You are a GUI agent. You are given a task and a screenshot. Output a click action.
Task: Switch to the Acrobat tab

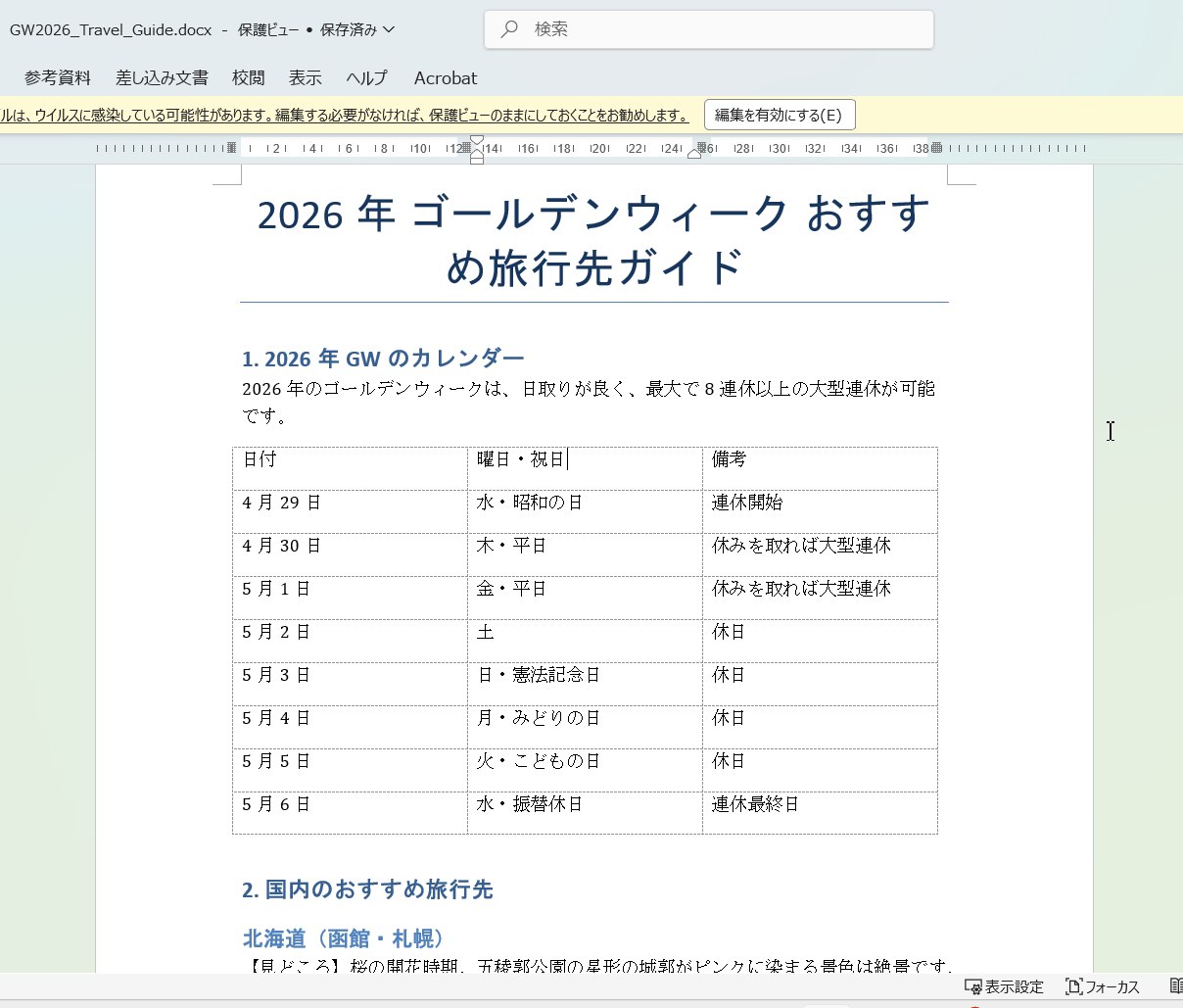[x=445, y=77]
